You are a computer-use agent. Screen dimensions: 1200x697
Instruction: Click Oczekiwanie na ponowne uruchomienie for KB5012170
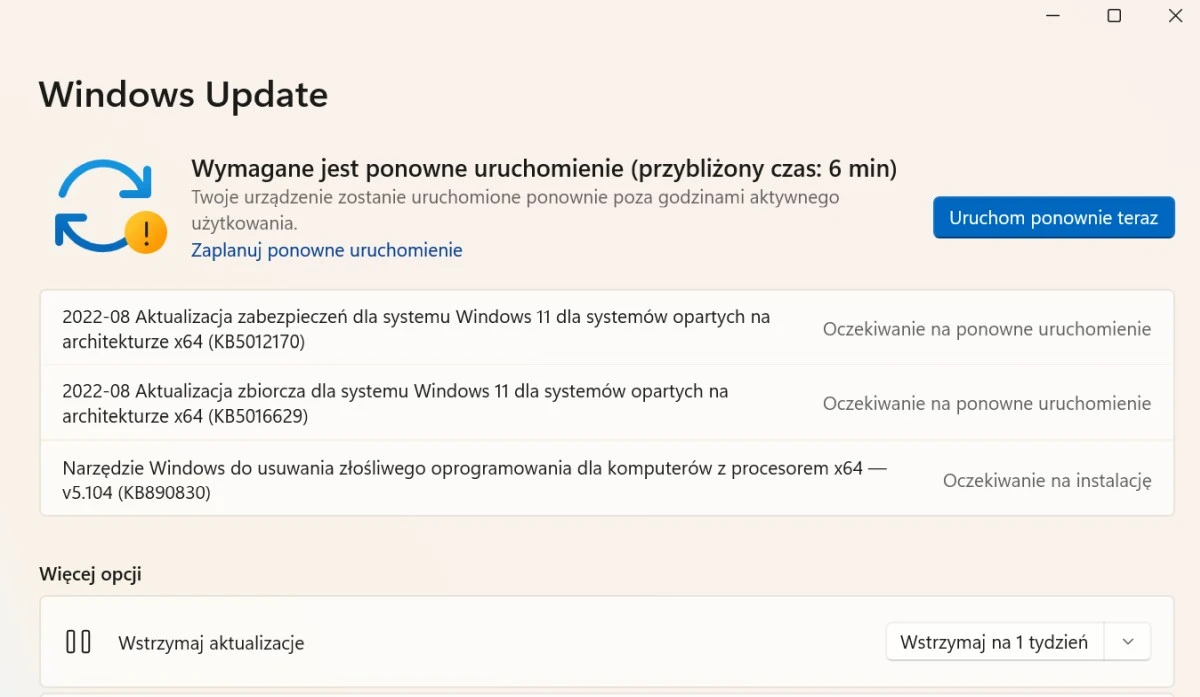pos(987,328)
